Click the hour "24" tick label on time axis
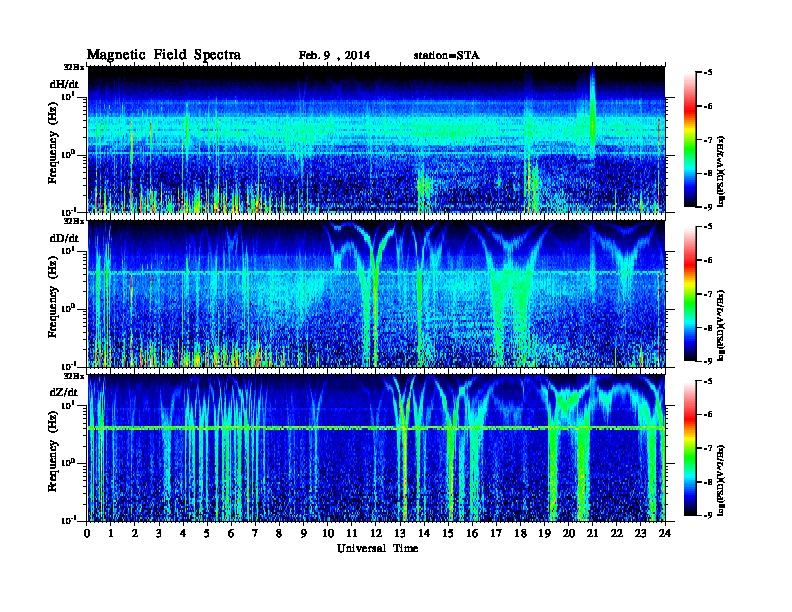The image size is (792, 612). (665, 533)
